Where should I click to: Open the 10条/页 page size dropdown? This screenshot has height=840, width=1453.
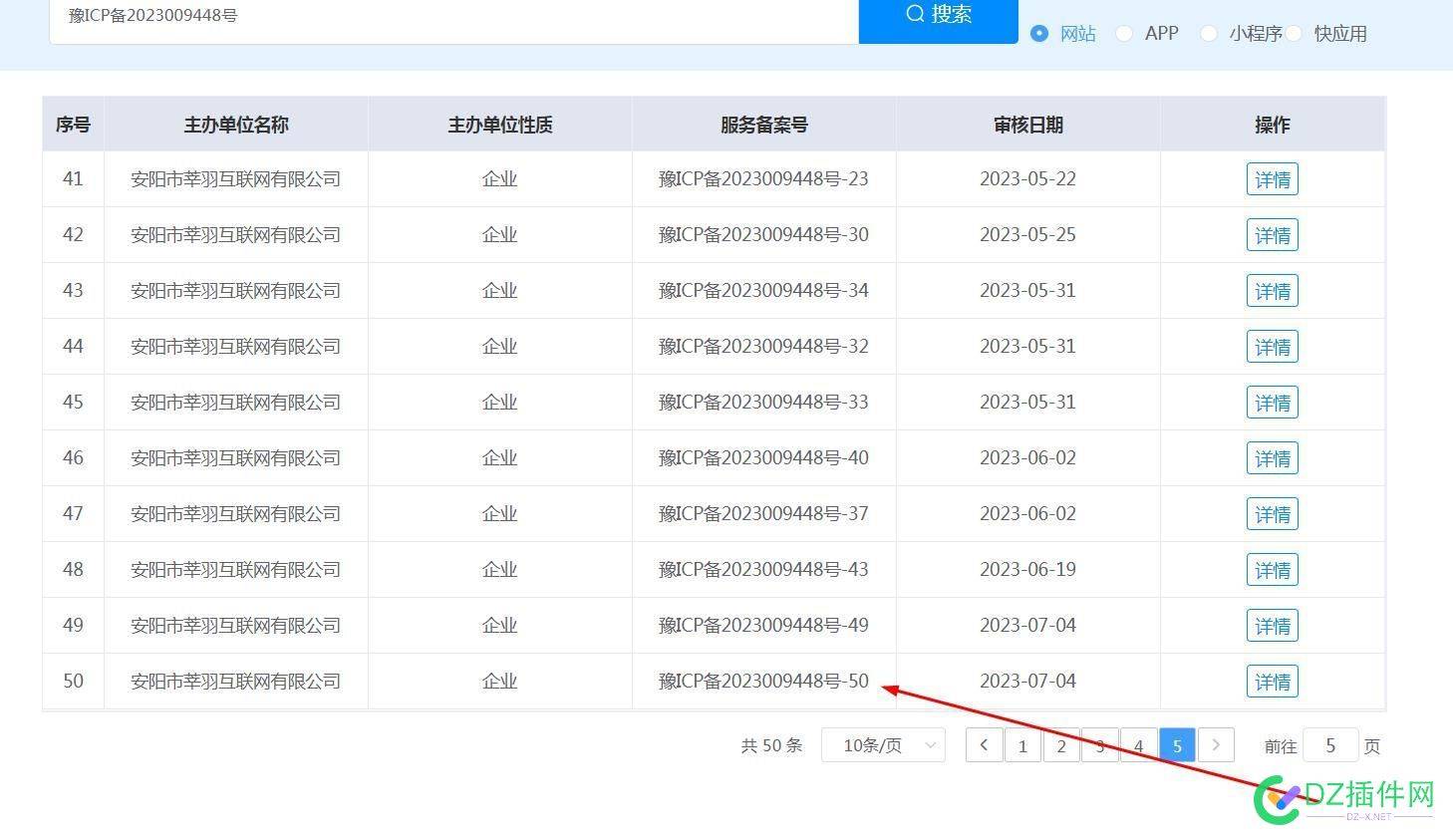[x=883, y=745]
